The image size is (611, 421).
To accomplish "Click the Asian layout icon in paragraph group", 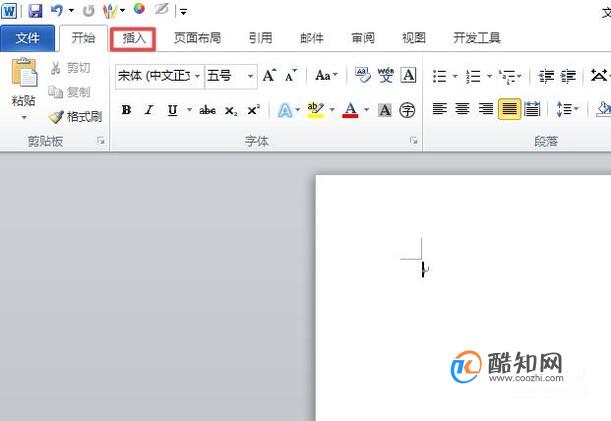I will [x=599, y=75].
